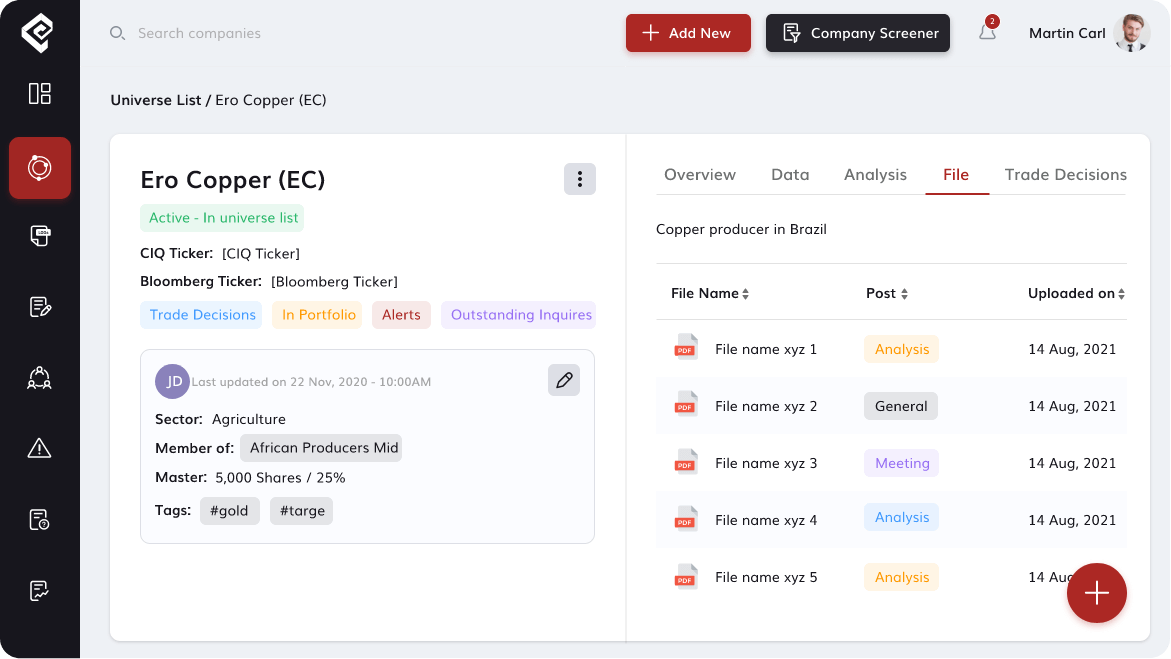Click the Alerts tag
The height and width of the screenshot is (659, 1171).
point(401,315)
